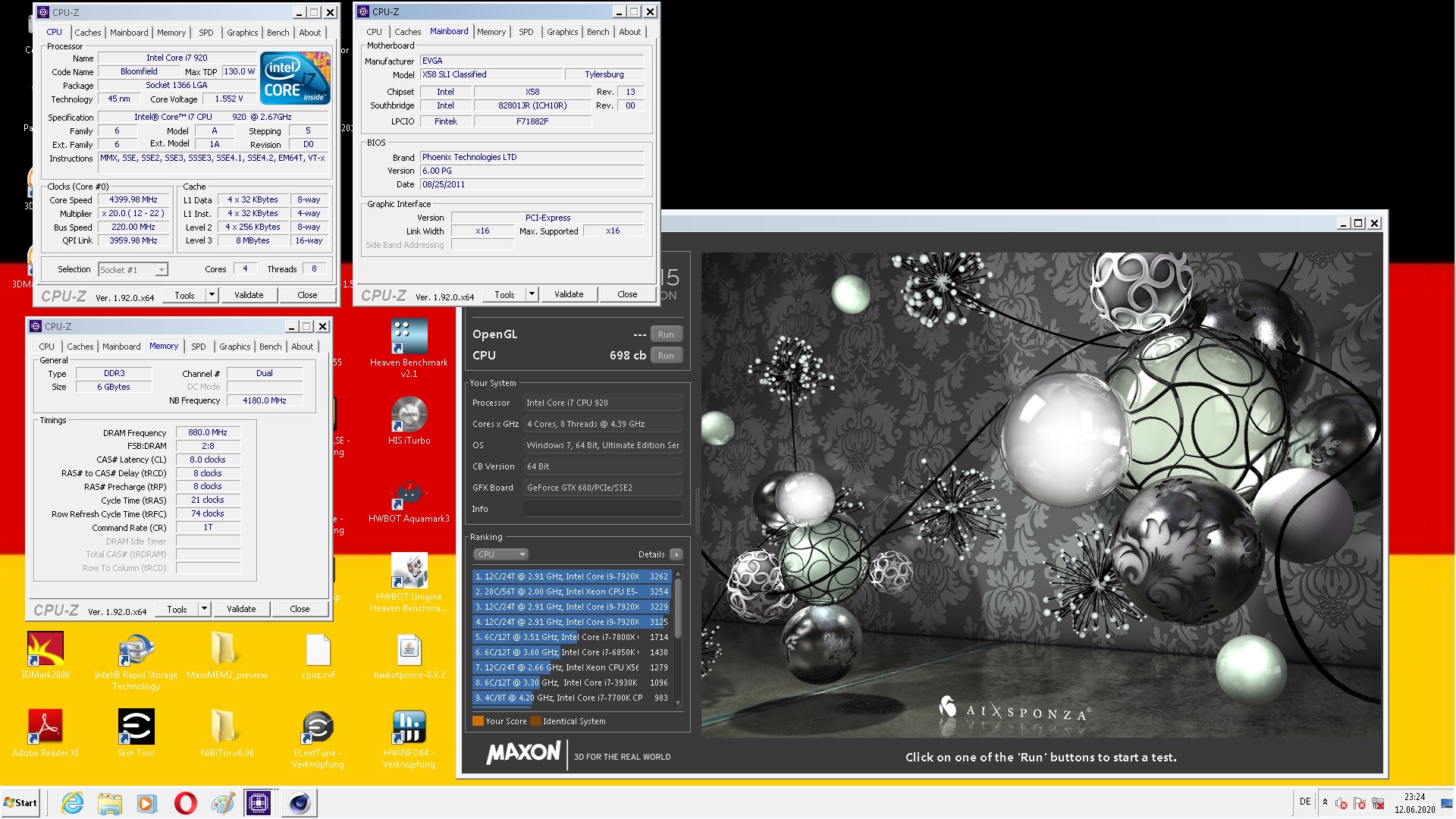The image size is (1456, 819).
Task: Expand Tools dropdown arrow in CPU-Z CPU window
Action: [x=212, y=295]
